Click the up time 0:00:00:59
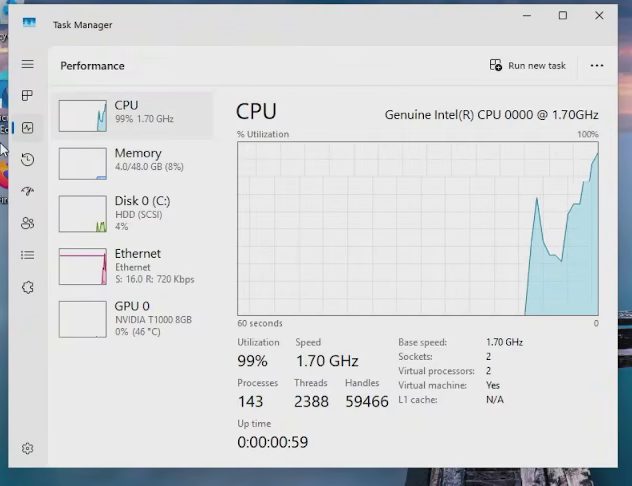Screen dimensions: 632x486 coord(272,442)
